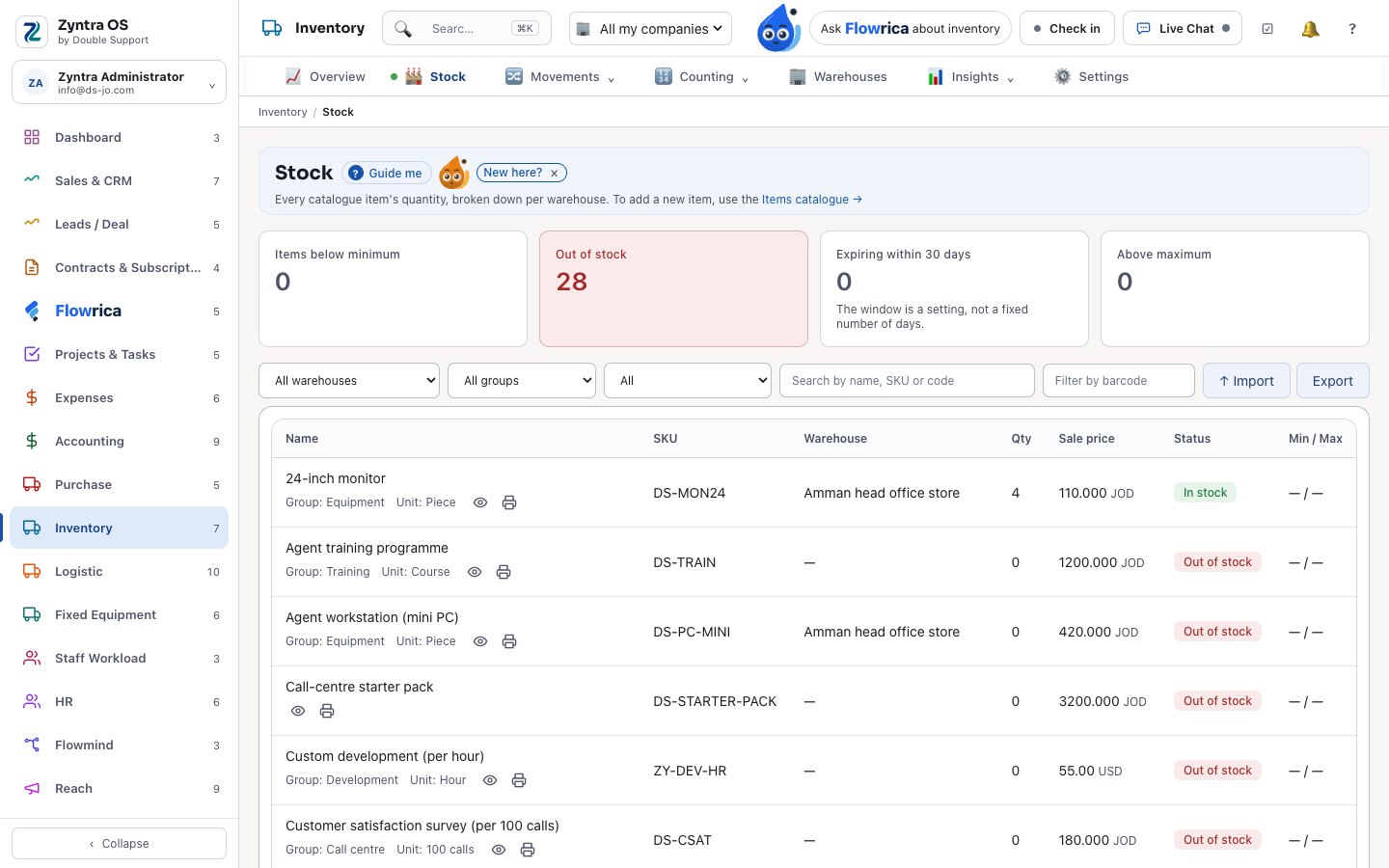
Task: Open the All warehouses dropdown
Action: [x=349, y=381]
